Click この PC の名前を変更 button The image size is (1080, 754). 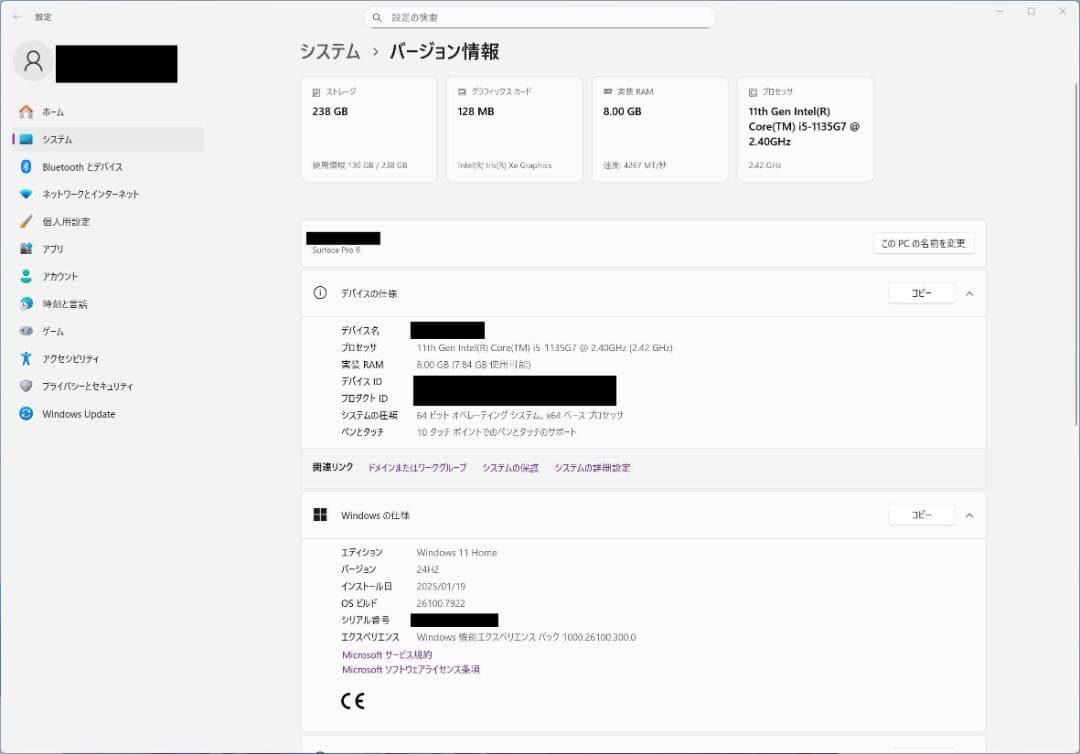(x=924, y=243)
